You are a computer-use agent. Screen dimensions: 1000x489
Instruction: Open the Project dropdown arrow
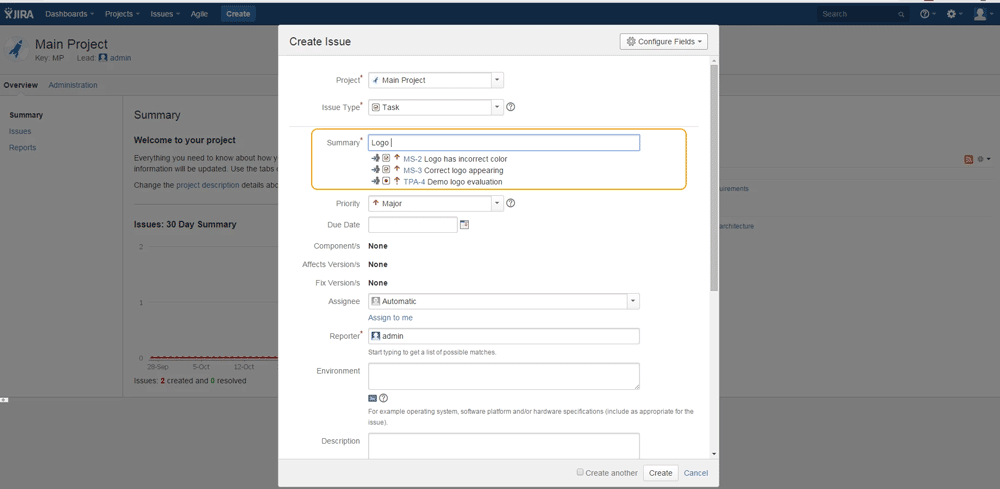pos(497,80)
